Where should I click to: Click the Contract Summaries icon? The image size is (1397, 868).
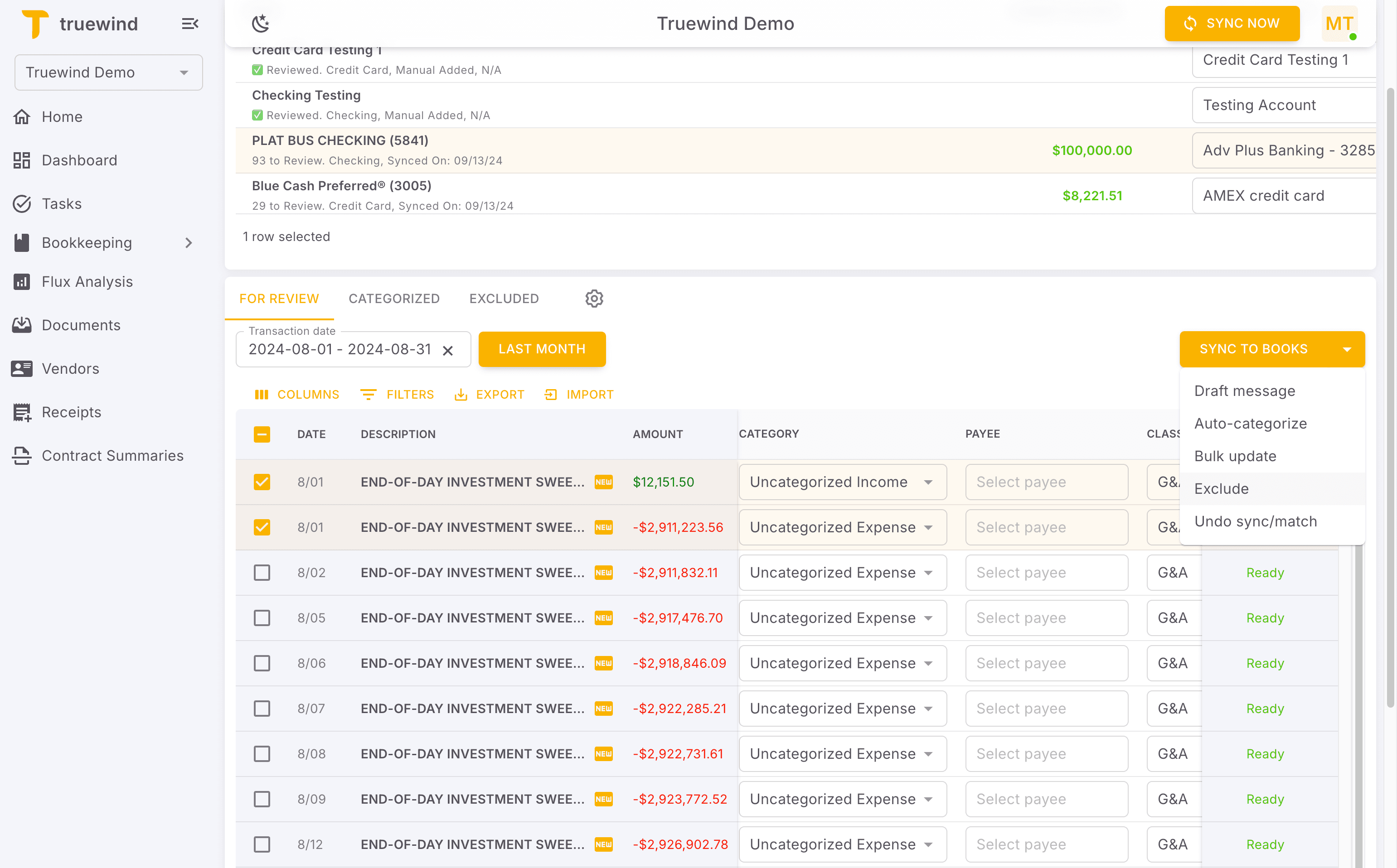pyautogui.click(x=22, y=456)
